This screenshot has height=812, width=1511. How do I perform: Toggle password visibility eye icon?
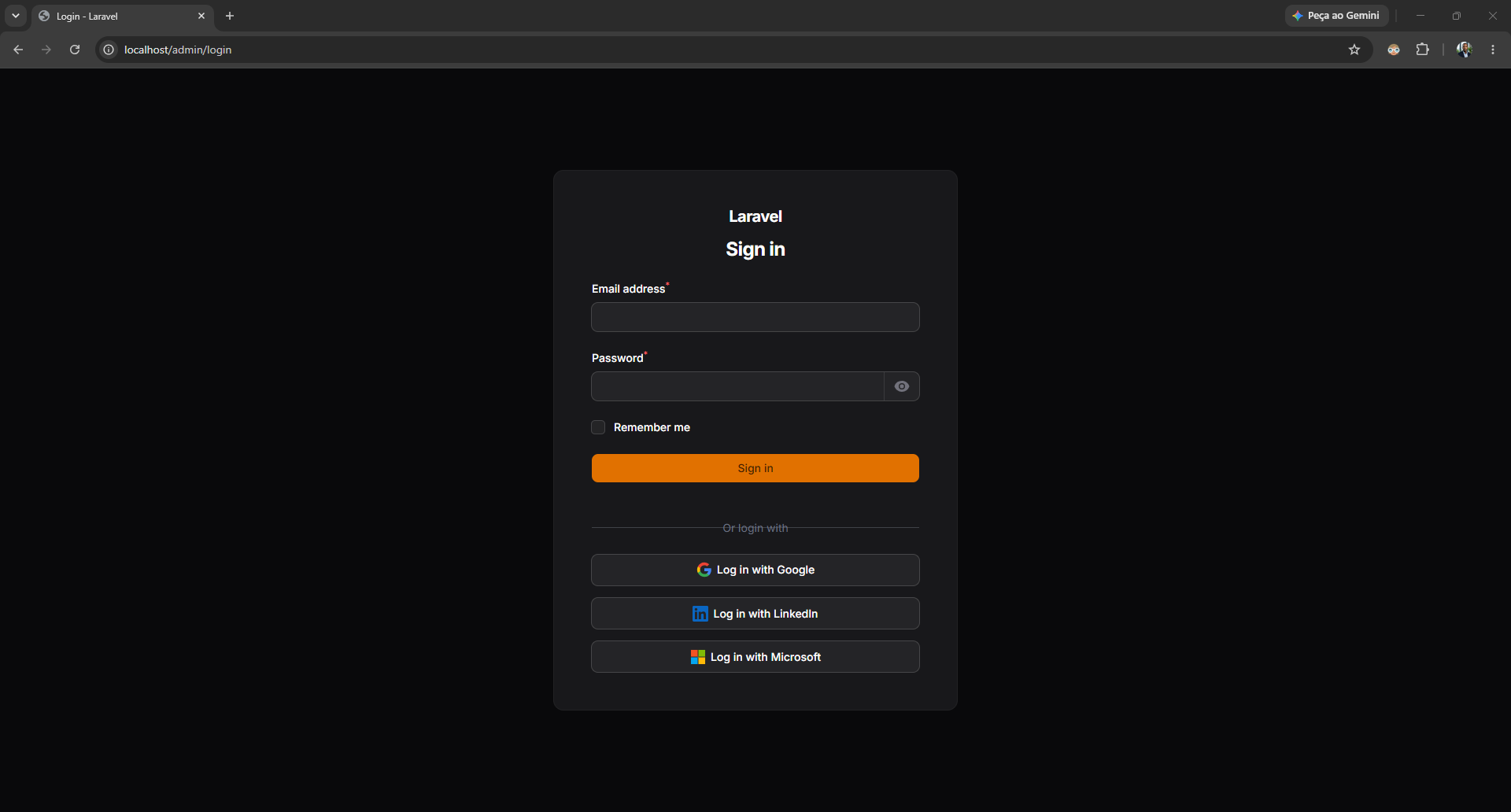(902, 386)
